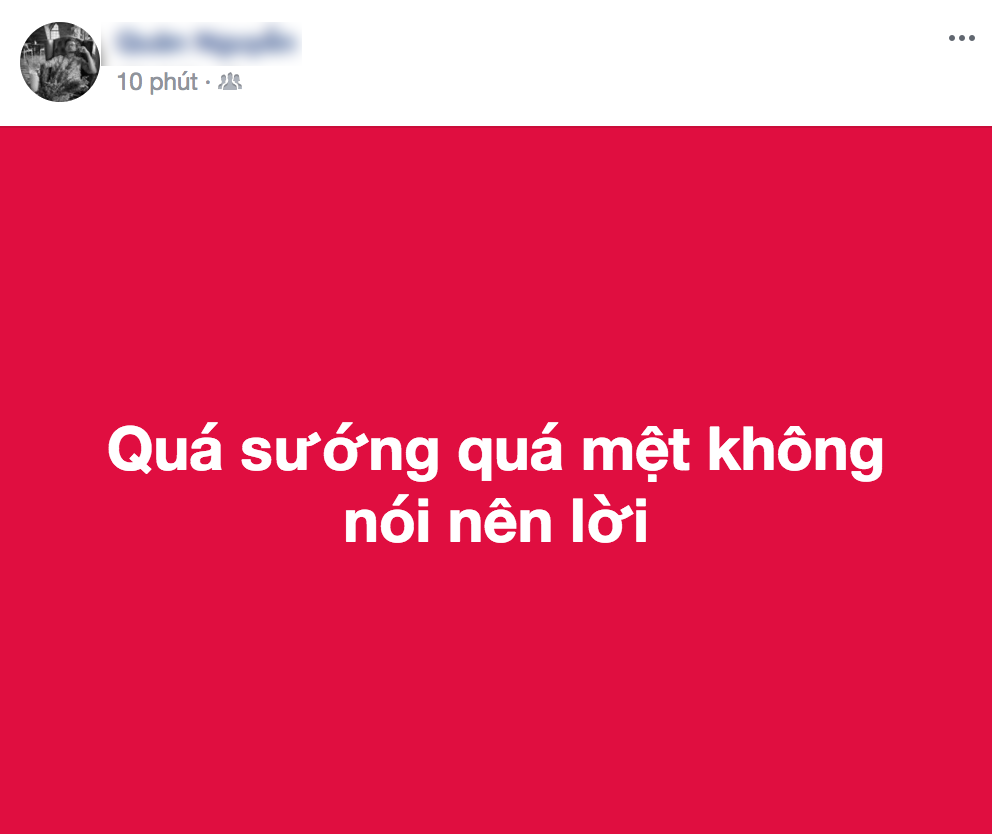Click the word "sướng" in the post

339,451
